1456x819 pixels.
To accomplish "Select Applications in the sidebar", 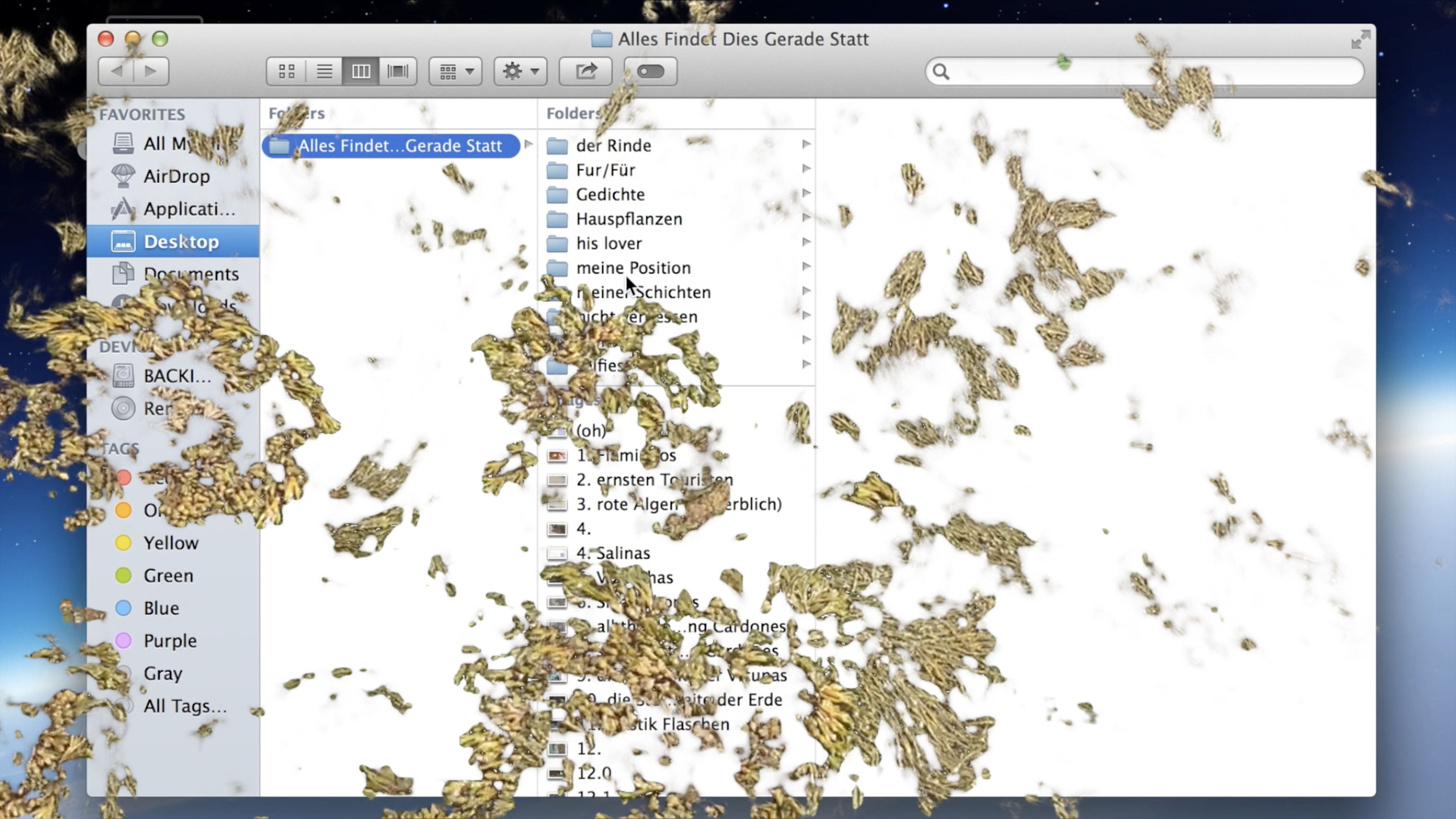I will 189,208.
